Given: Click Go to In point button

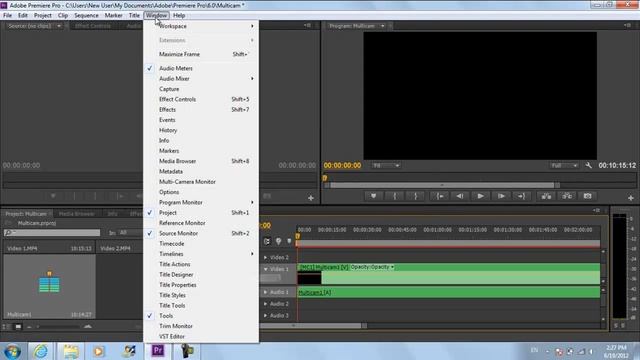Looking at the screenshot, I should [440, 196].
